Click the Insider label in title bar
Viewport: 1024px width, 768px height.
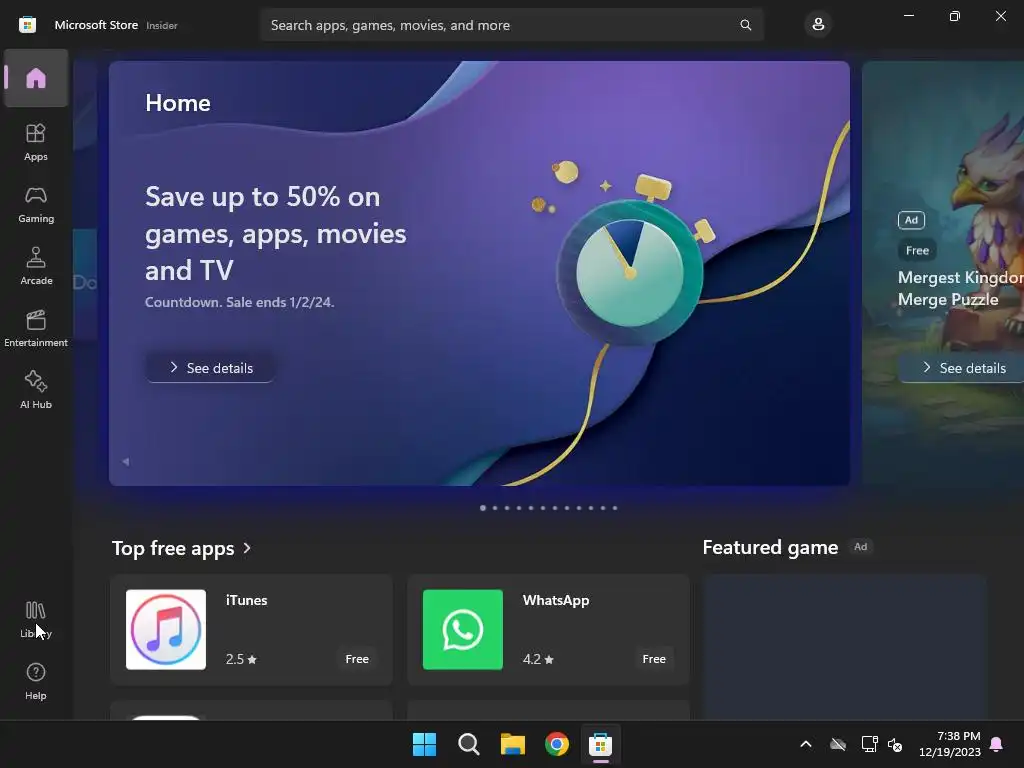[x=161, y=25]
